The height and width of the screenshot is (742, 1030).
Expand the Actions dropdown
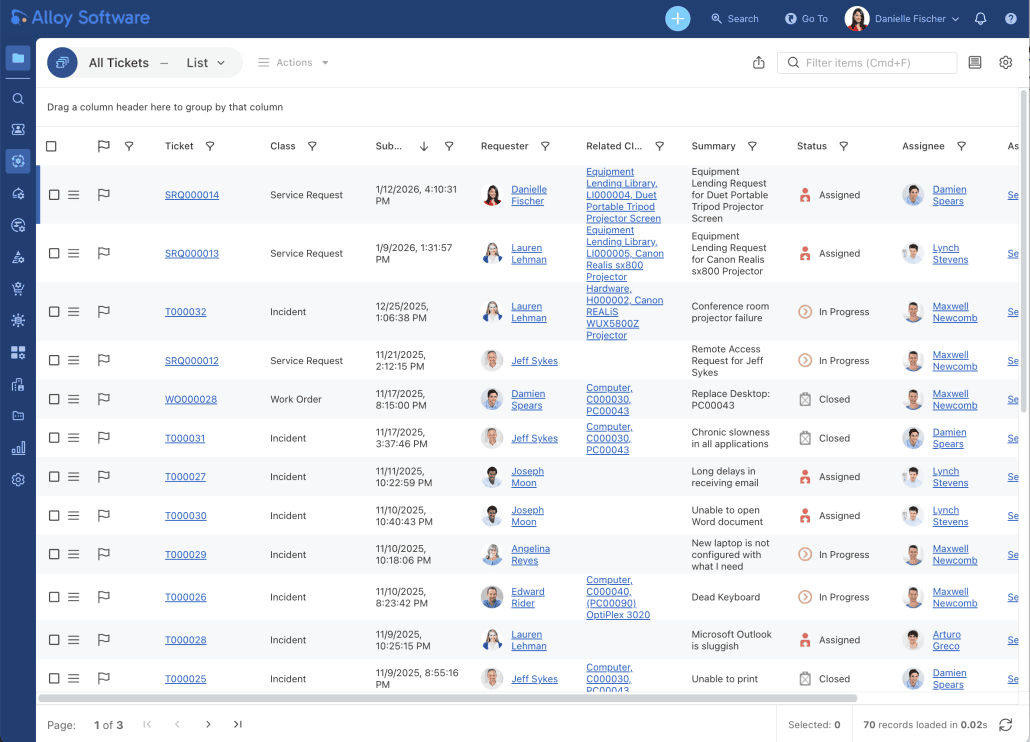point(293,63)
